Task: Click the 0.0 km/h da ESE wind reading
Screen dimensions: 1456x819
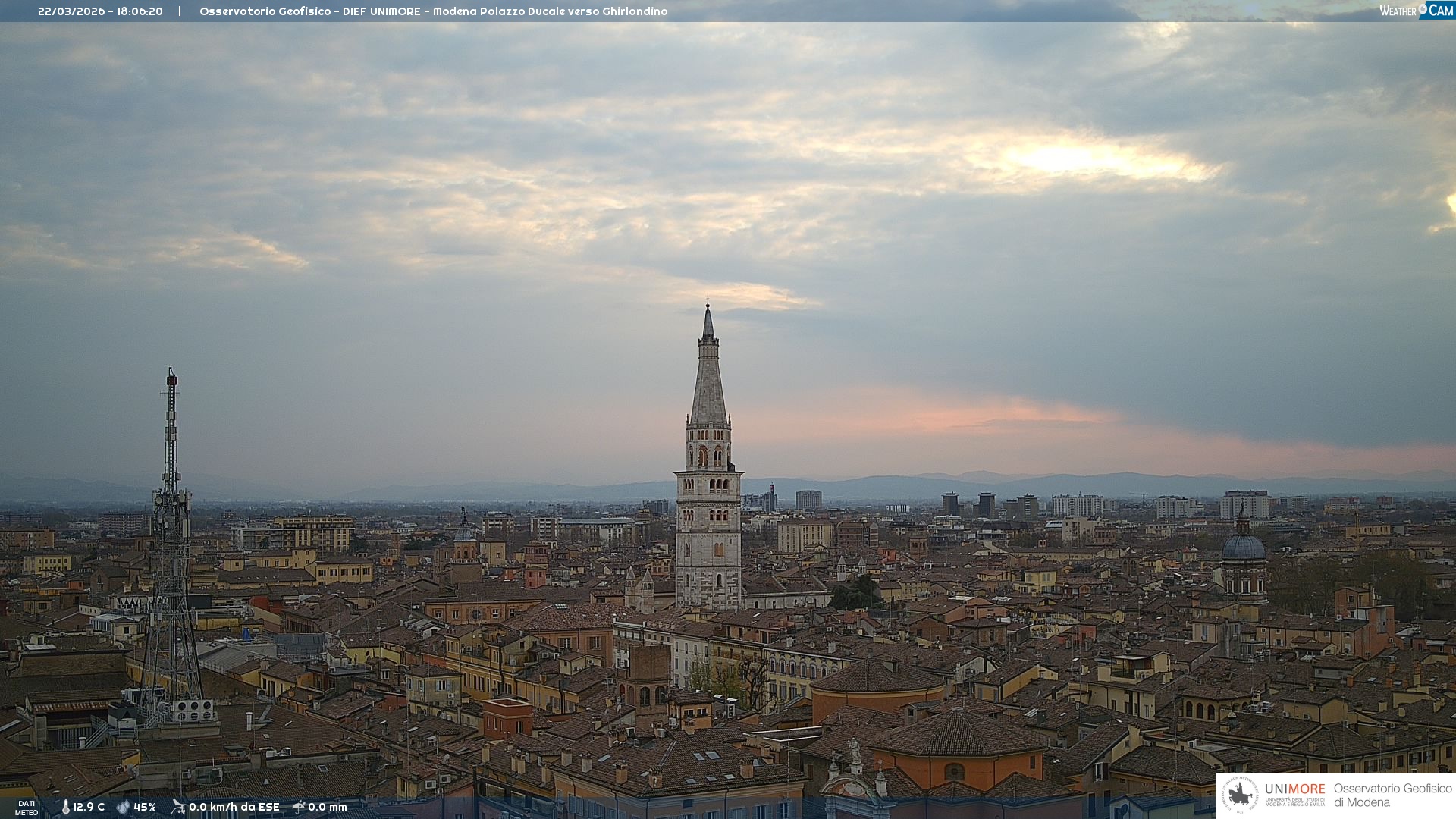Action: [234, 807]
